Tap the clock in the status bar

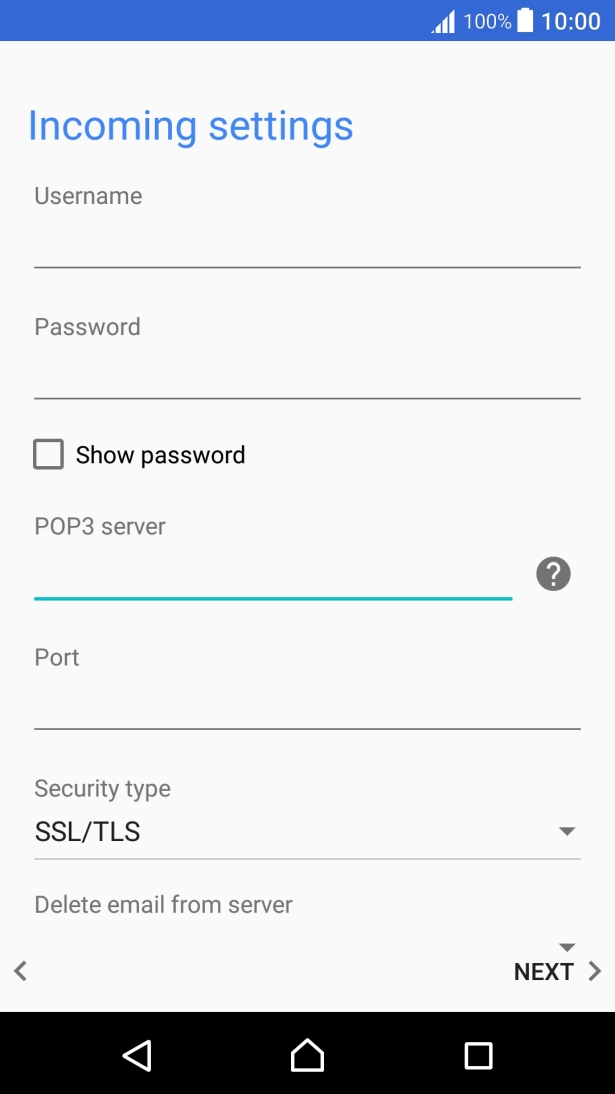click(571, 21)
